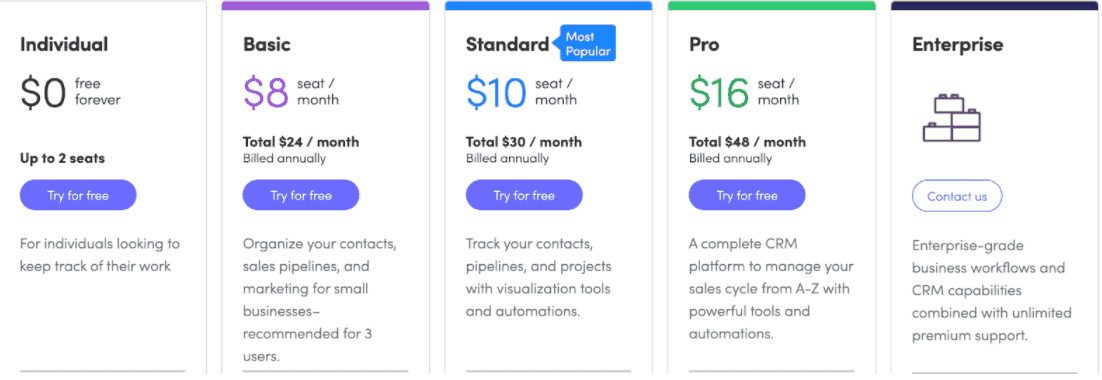The width and height of the screenshot is (1102, 380).
Task: Click Try for free under Standard plan
Action: click(524, 195)
